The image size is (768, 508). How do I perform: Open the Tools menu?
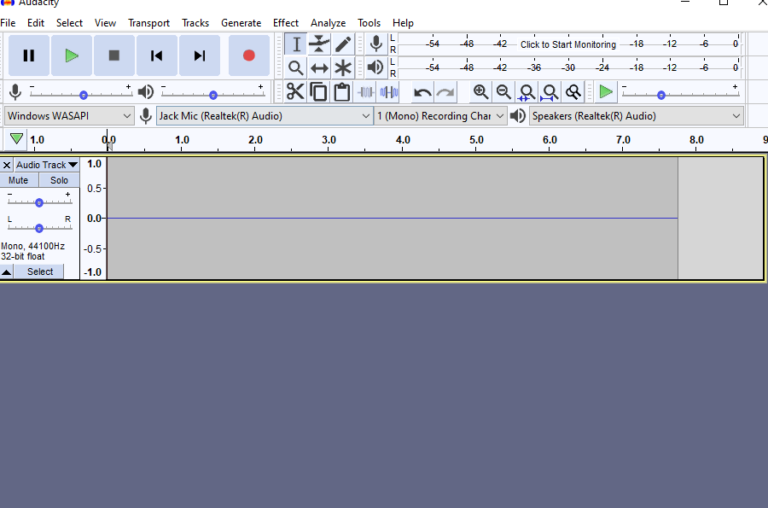pos(368,23)
